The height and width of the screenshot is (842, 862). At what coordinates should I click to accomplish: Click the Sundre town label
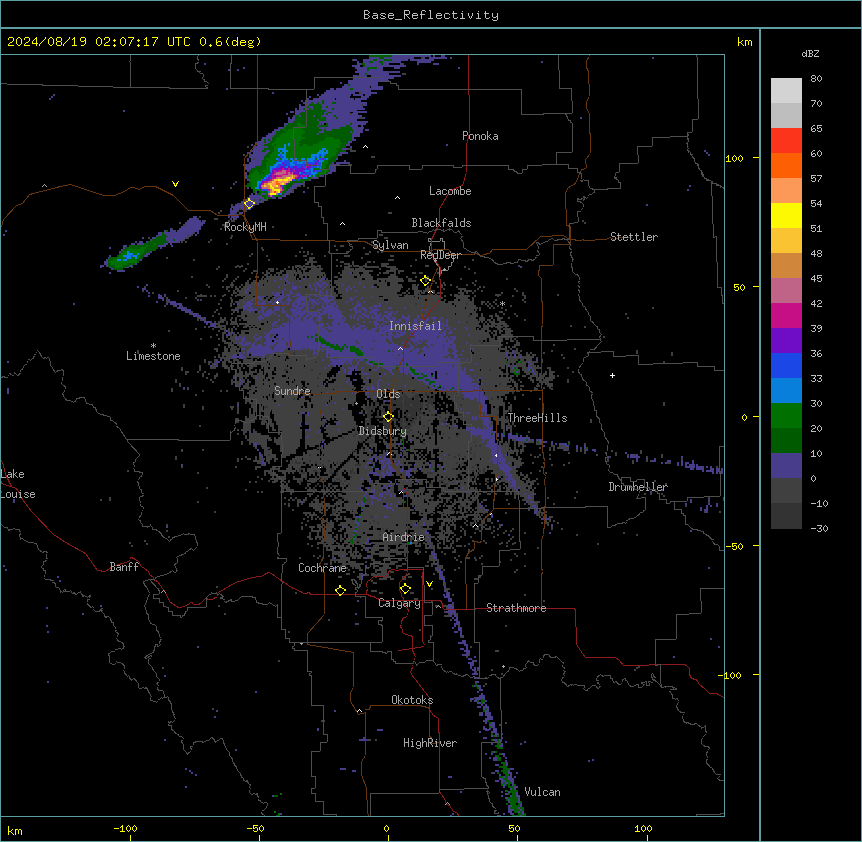[x=292, y=391]
